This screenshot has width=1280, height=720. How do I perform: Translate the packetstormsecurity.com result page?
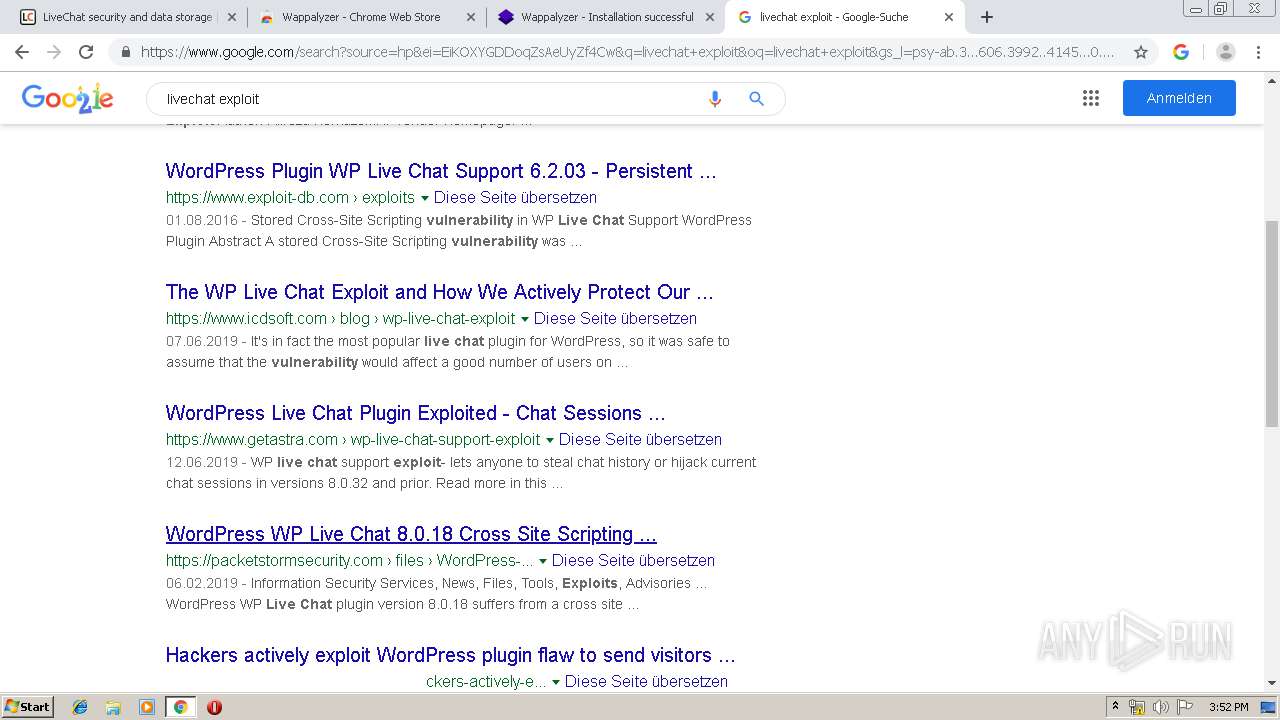click(x=633, y=561)
